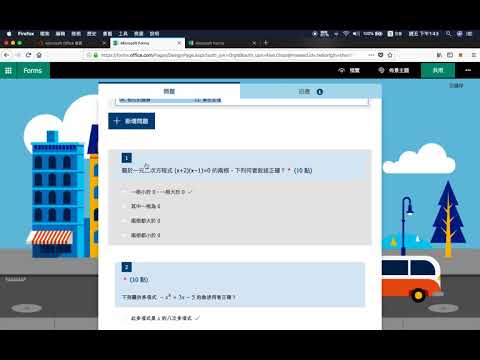Screen dimensions: 480x360
Task: Open the 編輯 menu in the menu bar
Action: 60,34
